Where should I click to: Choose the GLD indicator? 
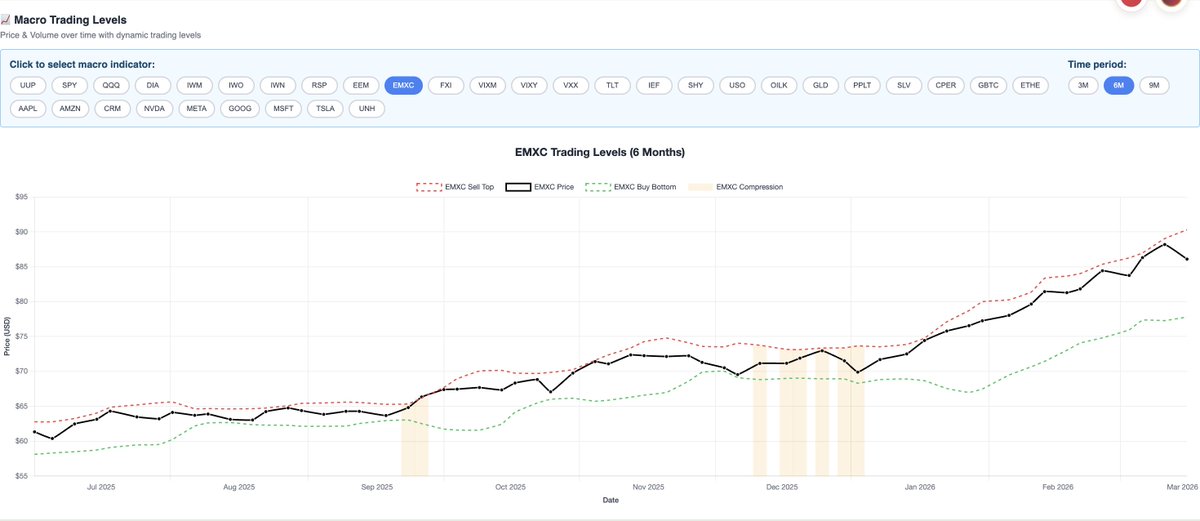pos(820,85)
